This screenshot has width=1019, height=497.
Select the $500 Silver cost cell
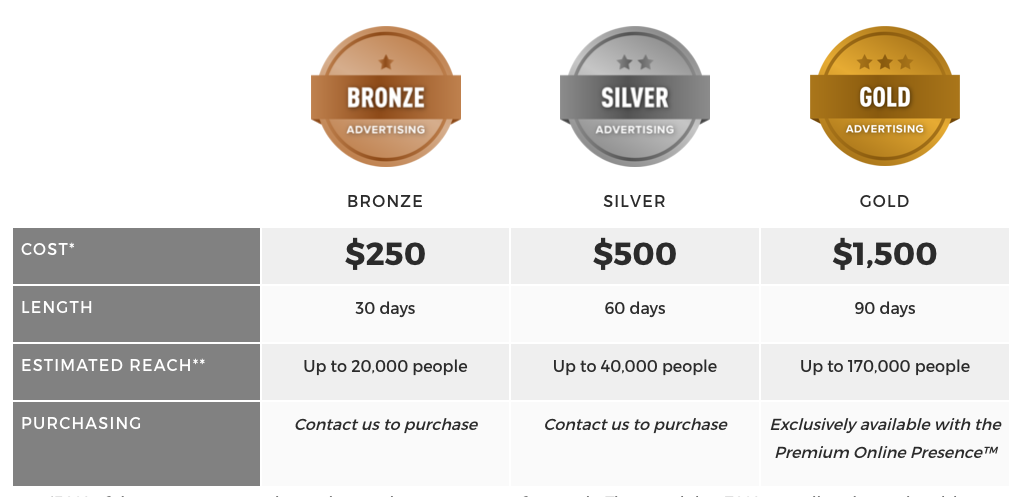(x=635, y=255)
